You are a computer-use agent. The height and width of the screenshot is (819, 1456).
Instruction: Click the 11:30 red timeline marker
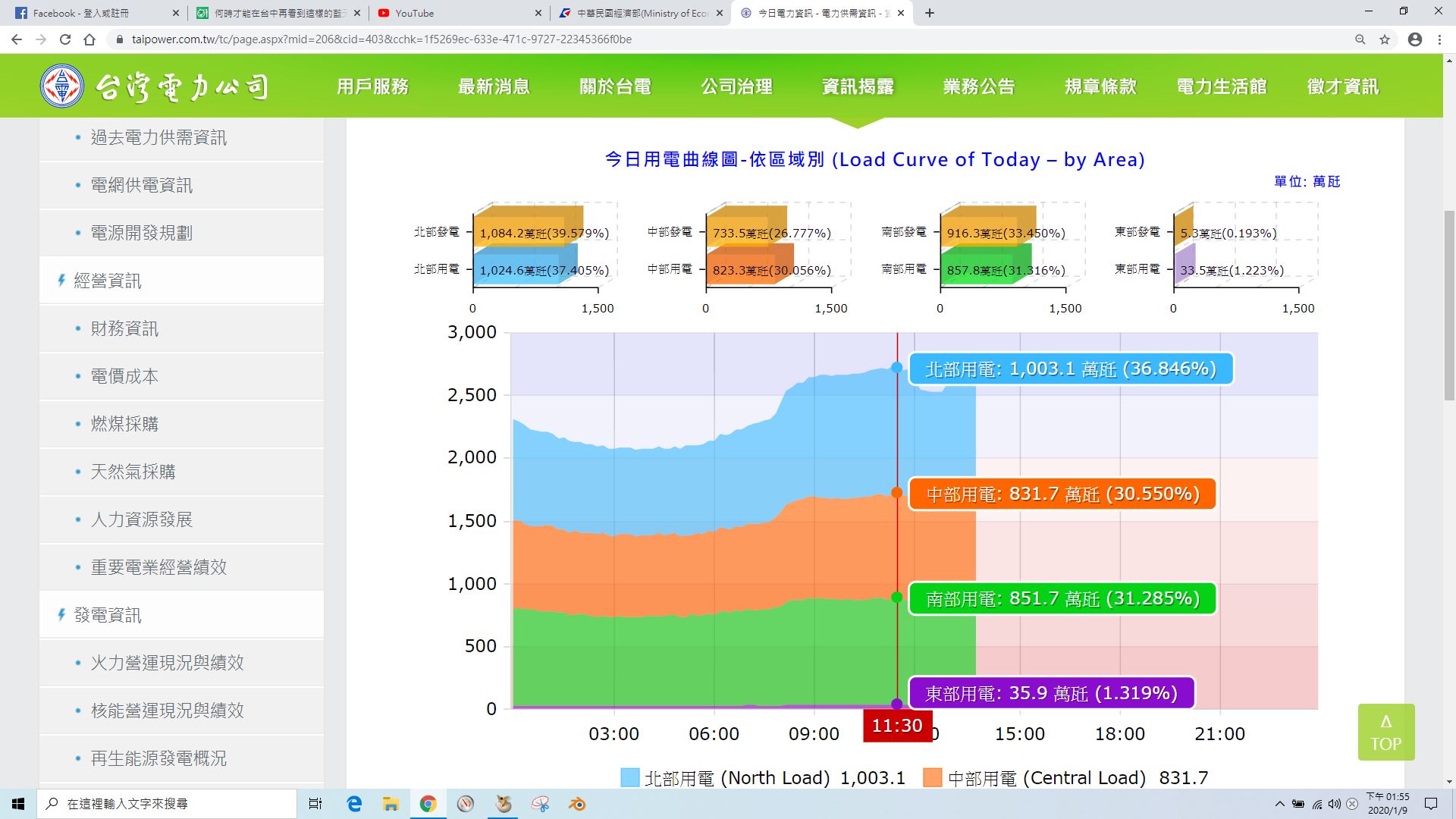click(897, 726)
